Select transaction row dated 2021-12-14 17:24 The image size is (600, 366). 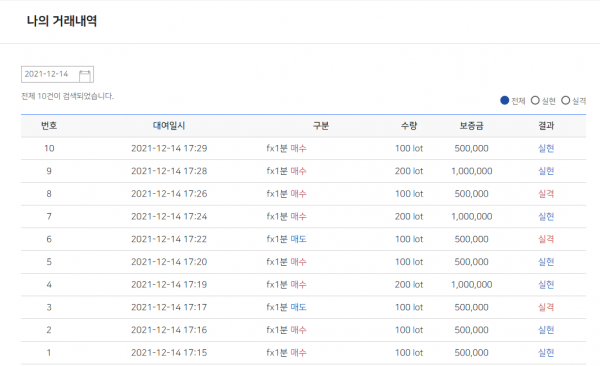tap(303, 217)
